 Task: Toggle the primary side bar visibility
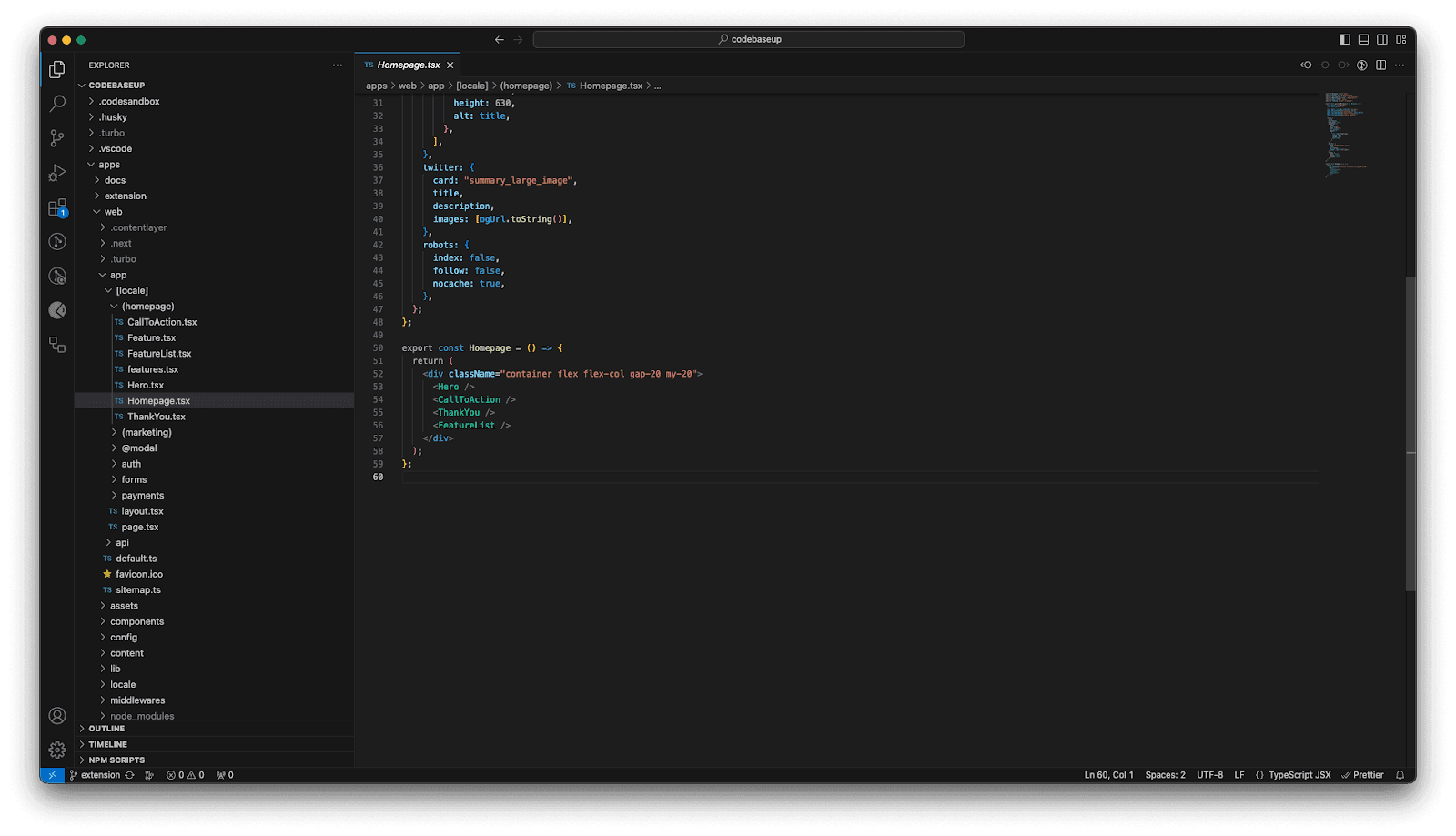1345,39
